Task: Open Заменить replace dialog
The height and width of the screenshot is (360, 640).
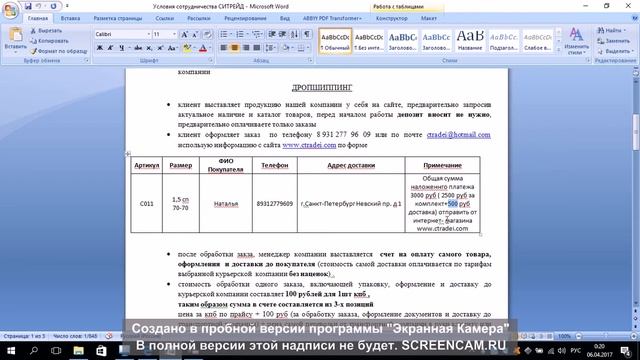Action: [x=613, y=41]
